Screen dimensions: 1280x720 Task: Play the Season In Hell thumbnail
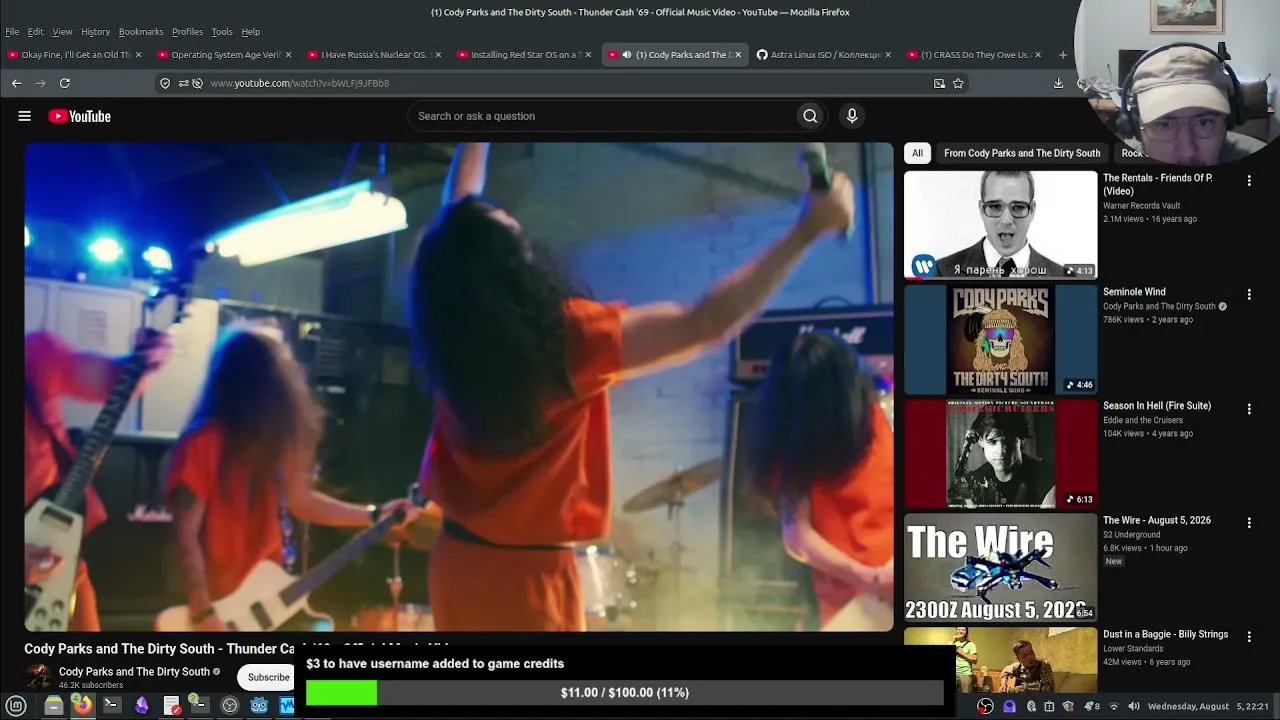[x=1000, y=453]
